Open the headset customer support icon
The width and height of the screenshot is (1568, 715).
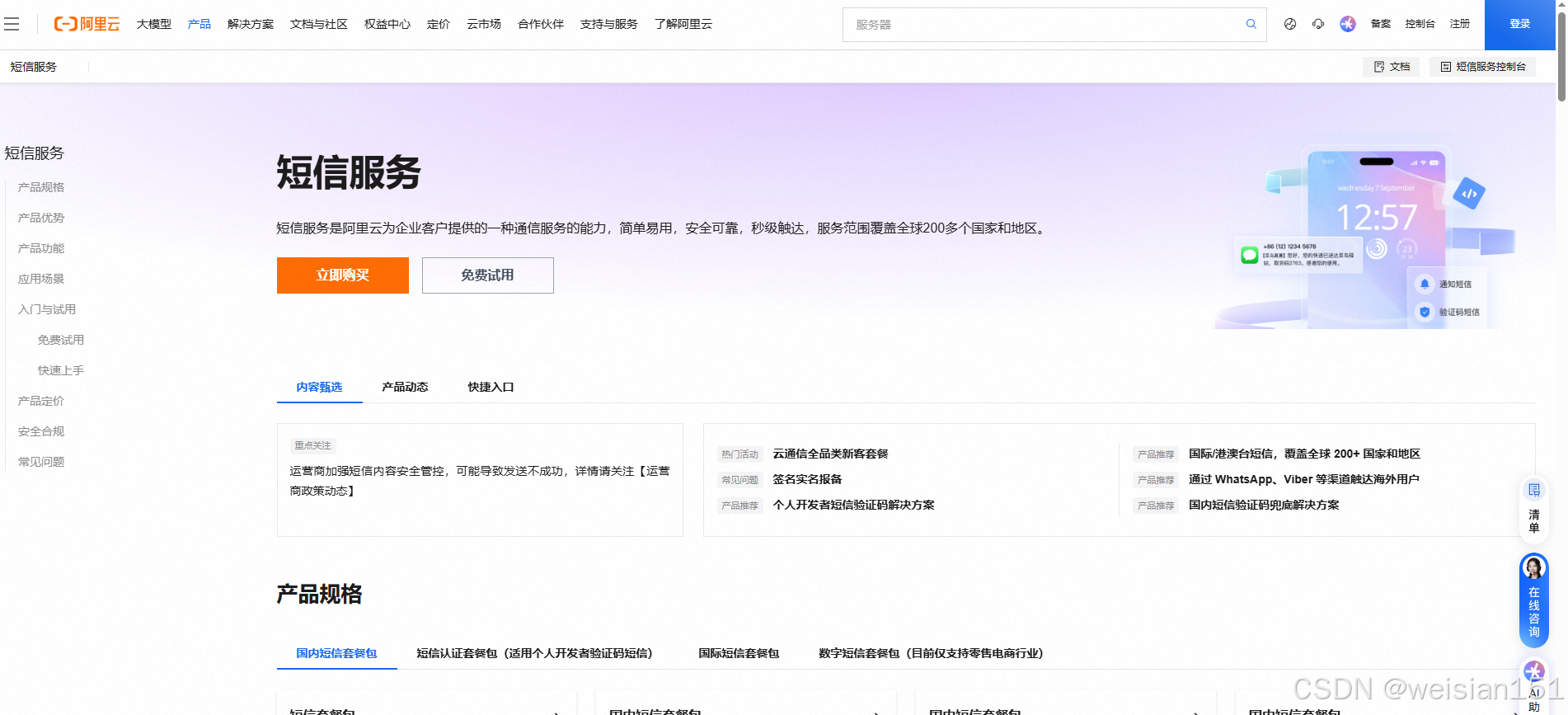pyautogui.click(x=1318, y=24)
